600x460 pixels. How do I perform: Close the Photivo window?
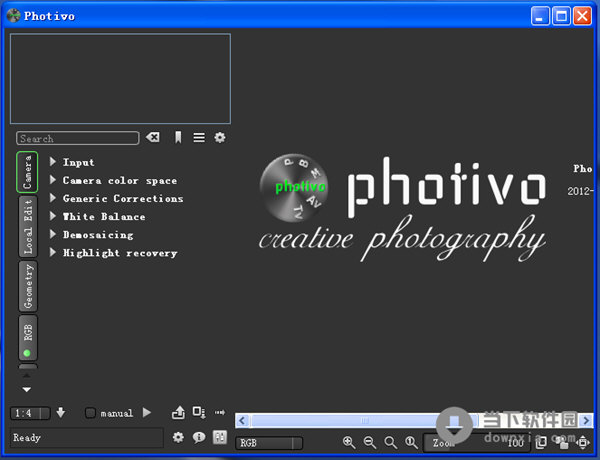(582, 16)
